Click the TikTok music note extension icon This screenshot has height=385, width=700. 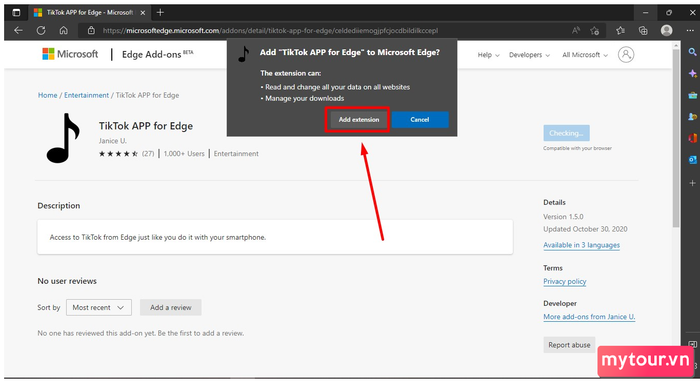tap(64, 138)
